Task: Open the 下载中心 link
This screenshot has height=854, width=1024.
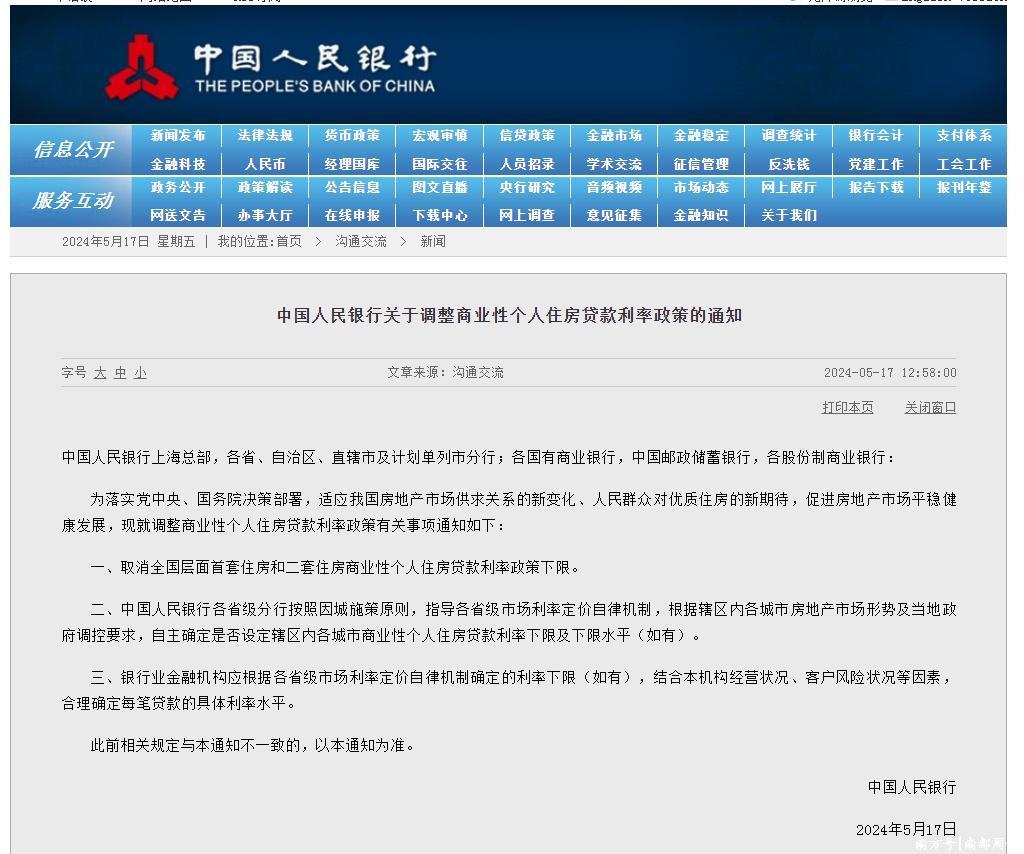Action: (x=440, y=215)
